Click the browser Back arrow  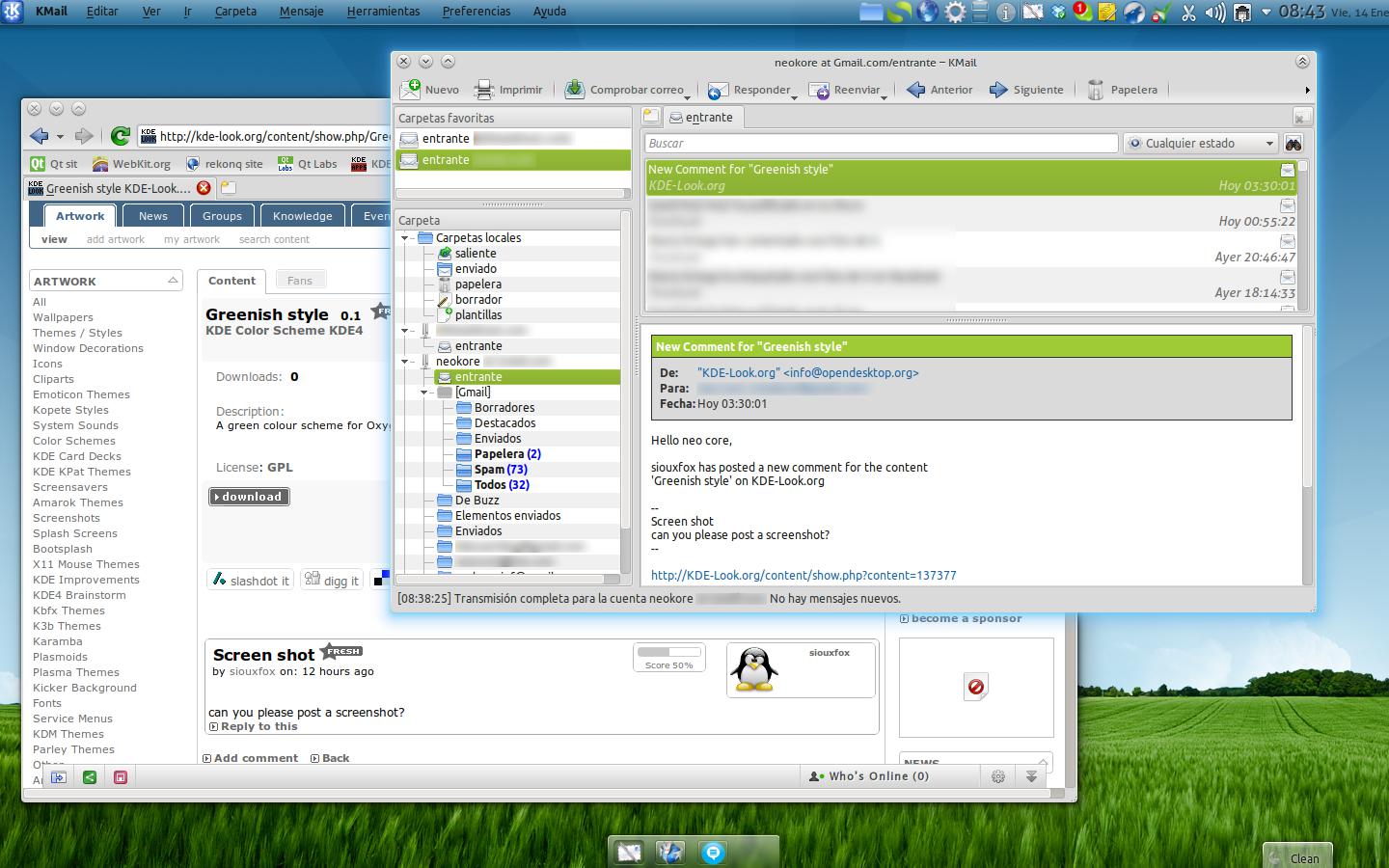click(39, 136)
